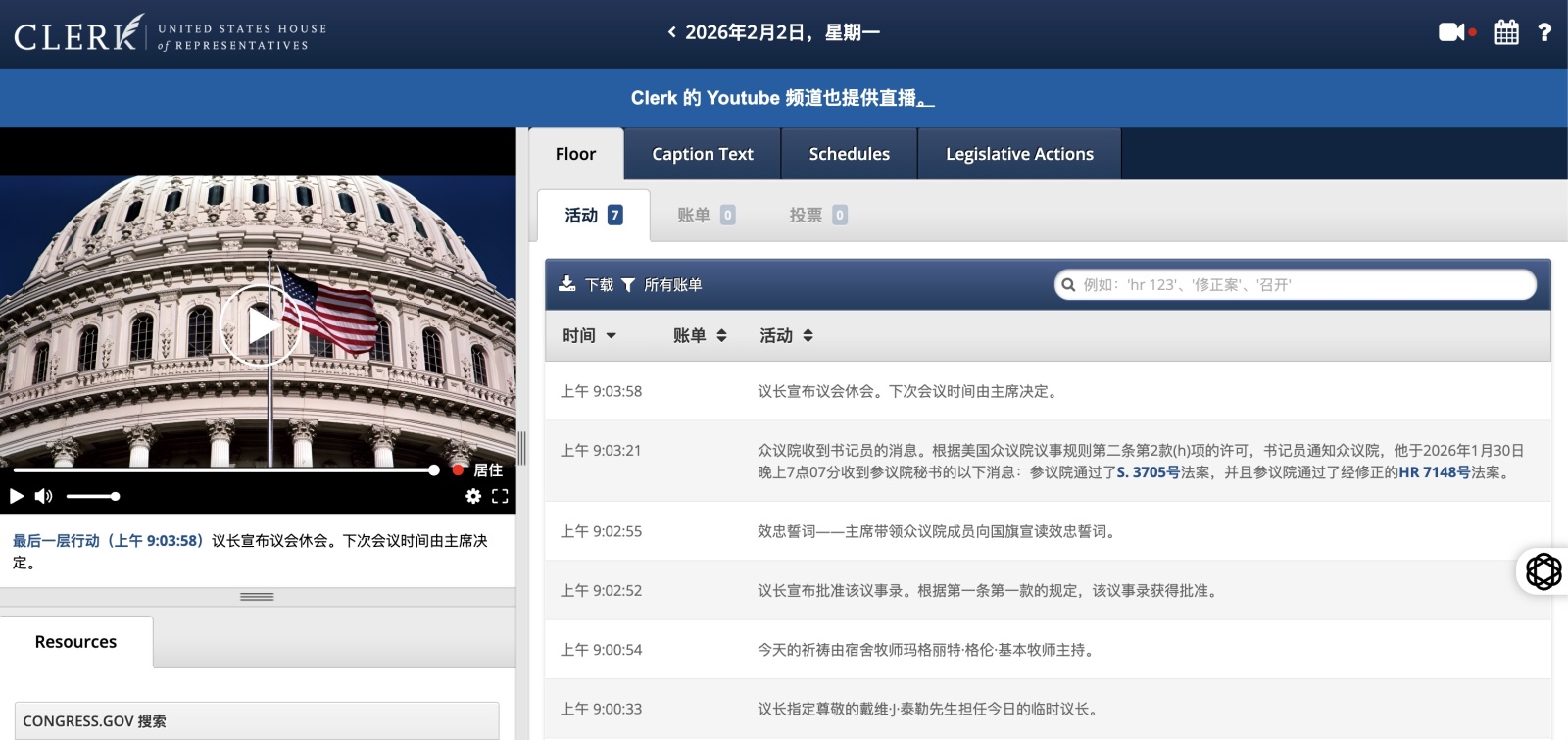This screenshot has width=1568, height=740.
Task: Click the vertical splitter between video and table
Action: click(522, 447)
